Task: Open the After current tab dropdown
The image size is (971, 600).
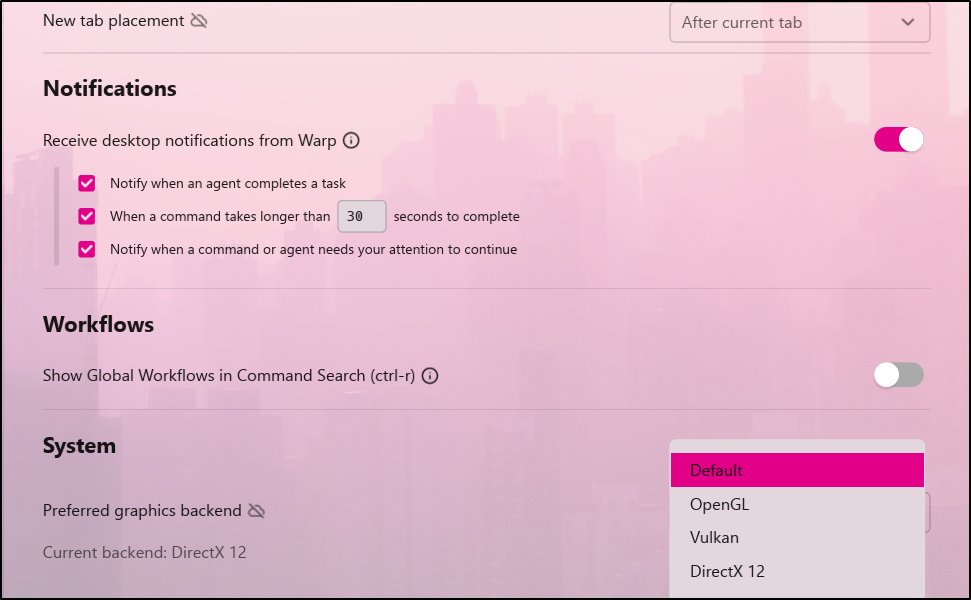Action: [799, 22]
